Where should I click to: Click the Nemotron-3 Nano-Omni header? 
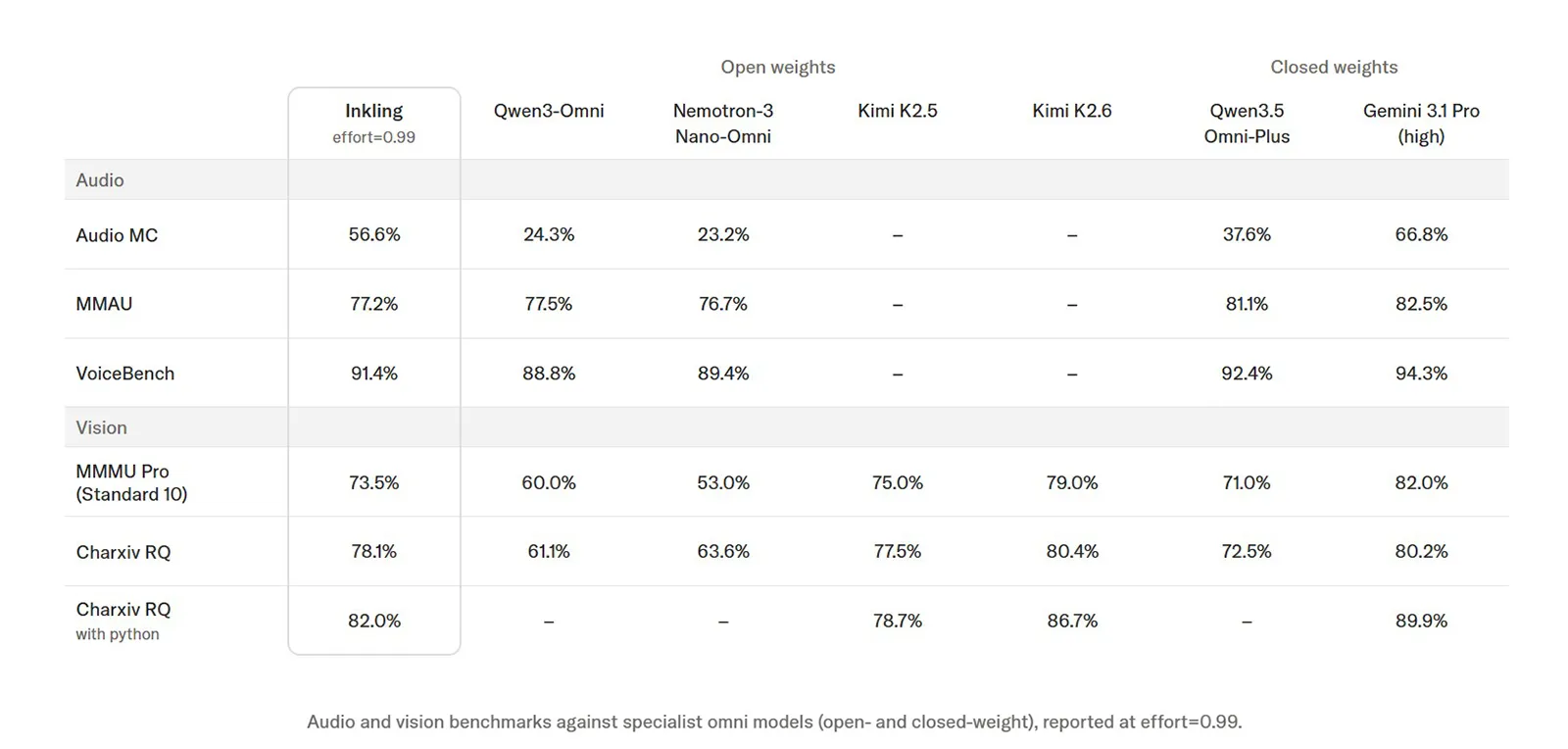coord(723,124)
